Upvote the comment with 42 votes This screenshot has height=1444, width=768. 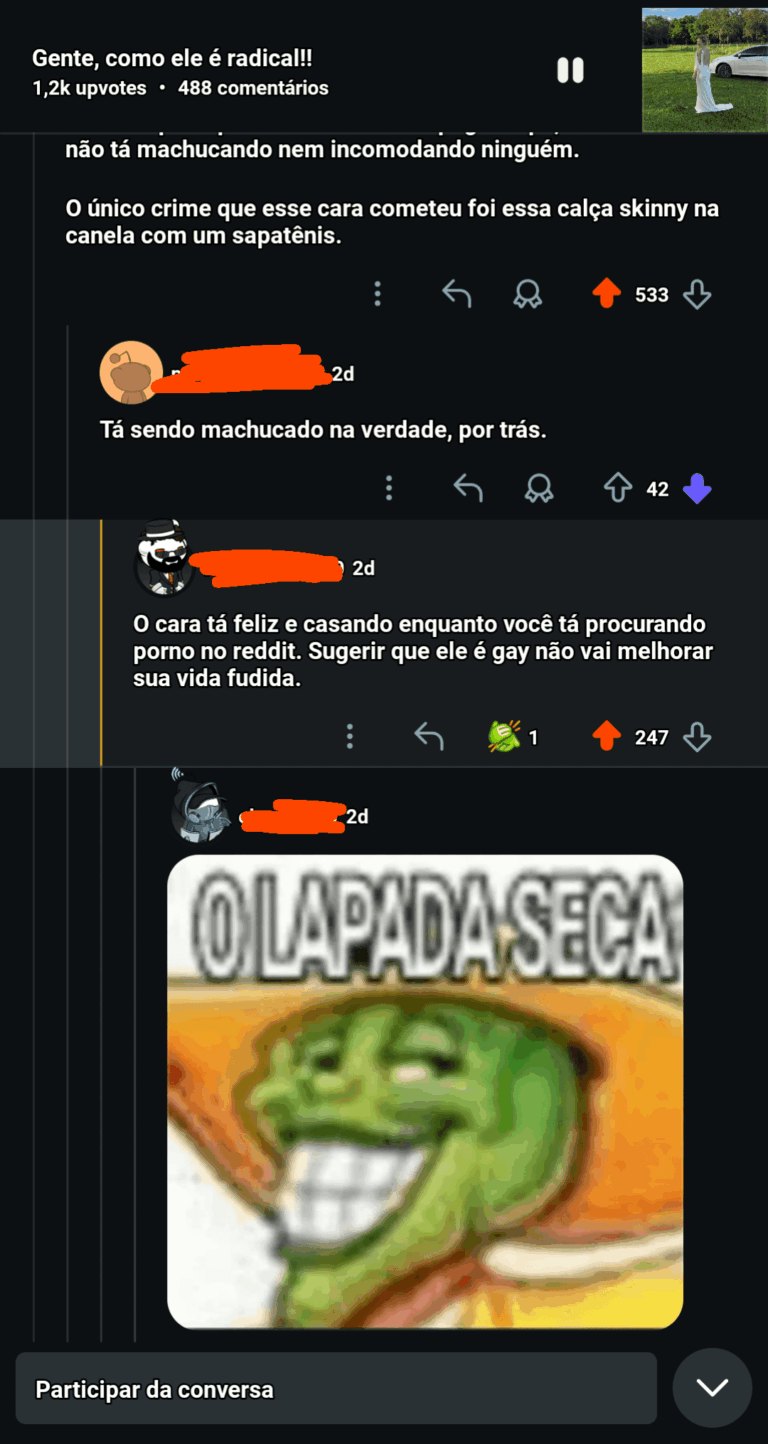tap(618, 488)
